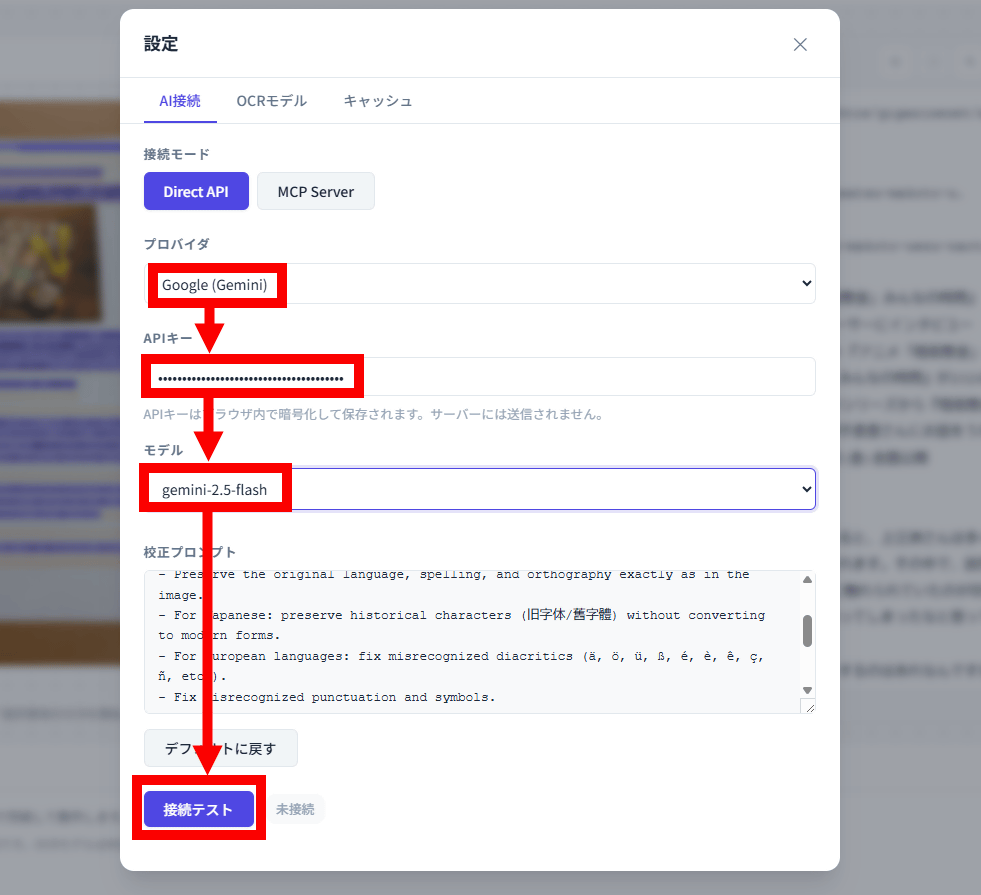Focus the APIキー password input field
This screenshot has width=981, height=895.
[479, 377]
